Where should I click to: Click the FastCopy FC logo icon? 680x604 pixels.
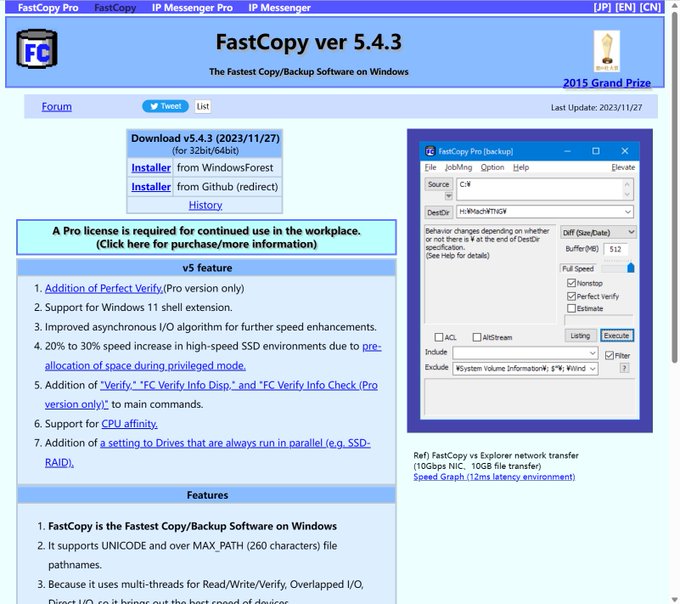coord(38,51)
